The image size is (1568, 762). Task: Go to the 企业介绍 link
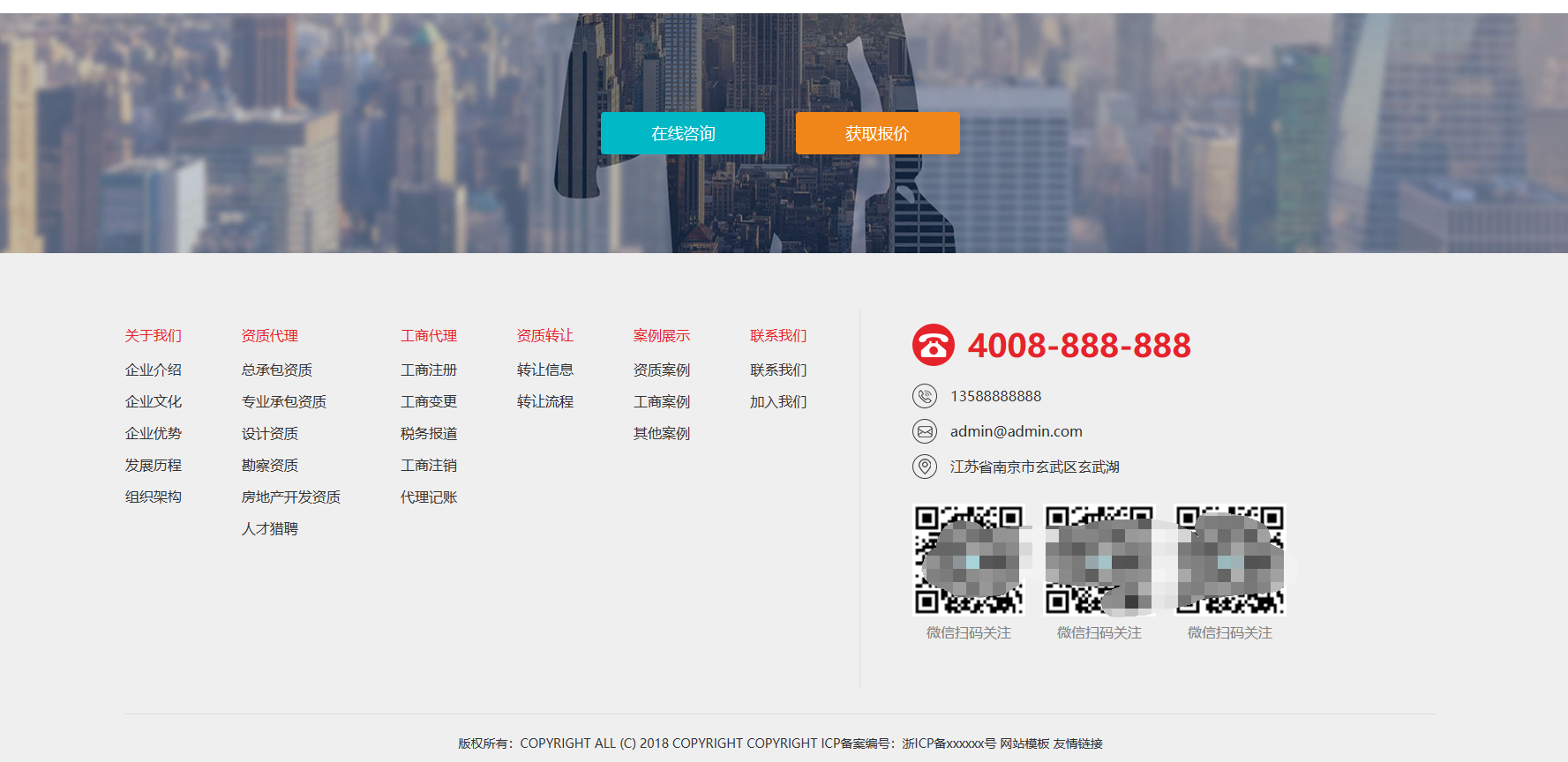click(x=153, y=370)
